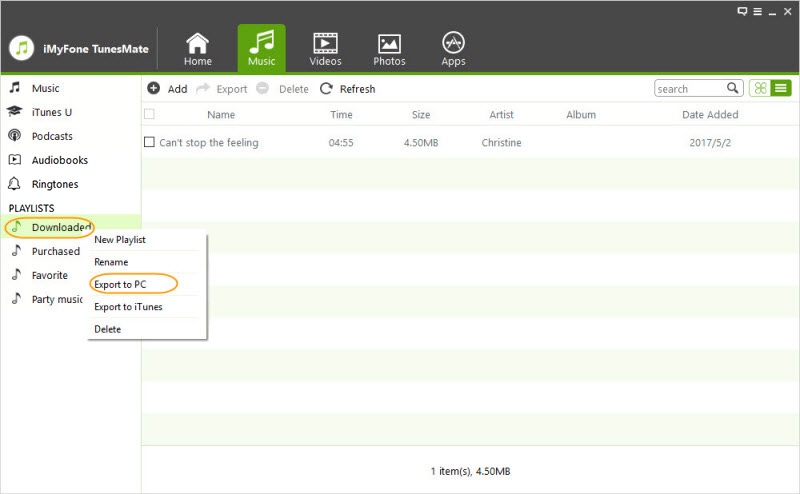800x494 pixels.
Task: Select the Purchased playlist
Action: pyautogui.click(x=56, y=251)
